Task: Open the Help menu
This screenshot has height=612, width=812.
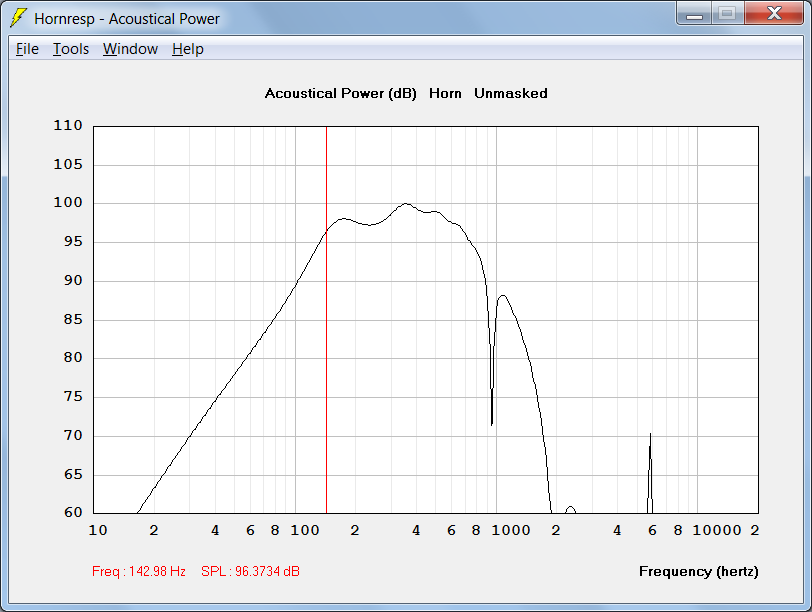Action: (187, 49)
